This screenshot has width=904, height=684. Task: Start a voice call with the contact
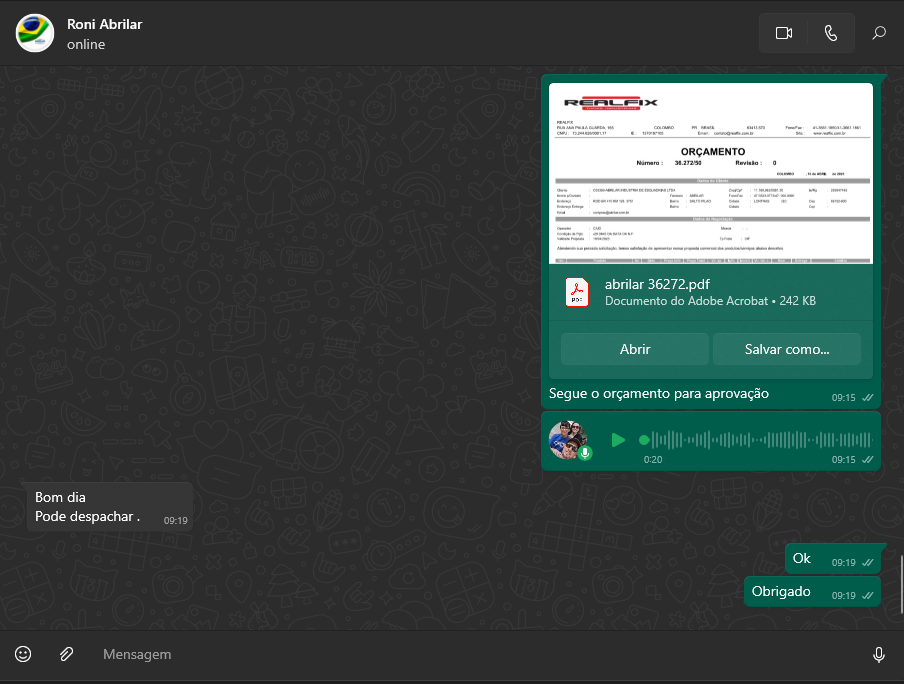point(830,33)
